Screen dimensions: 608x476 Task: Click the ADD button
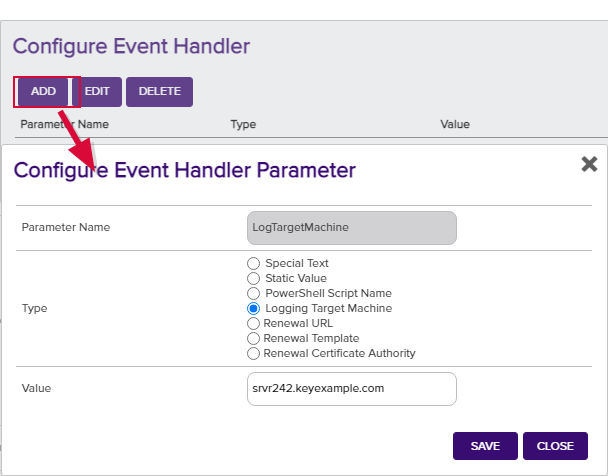(43, 91)
